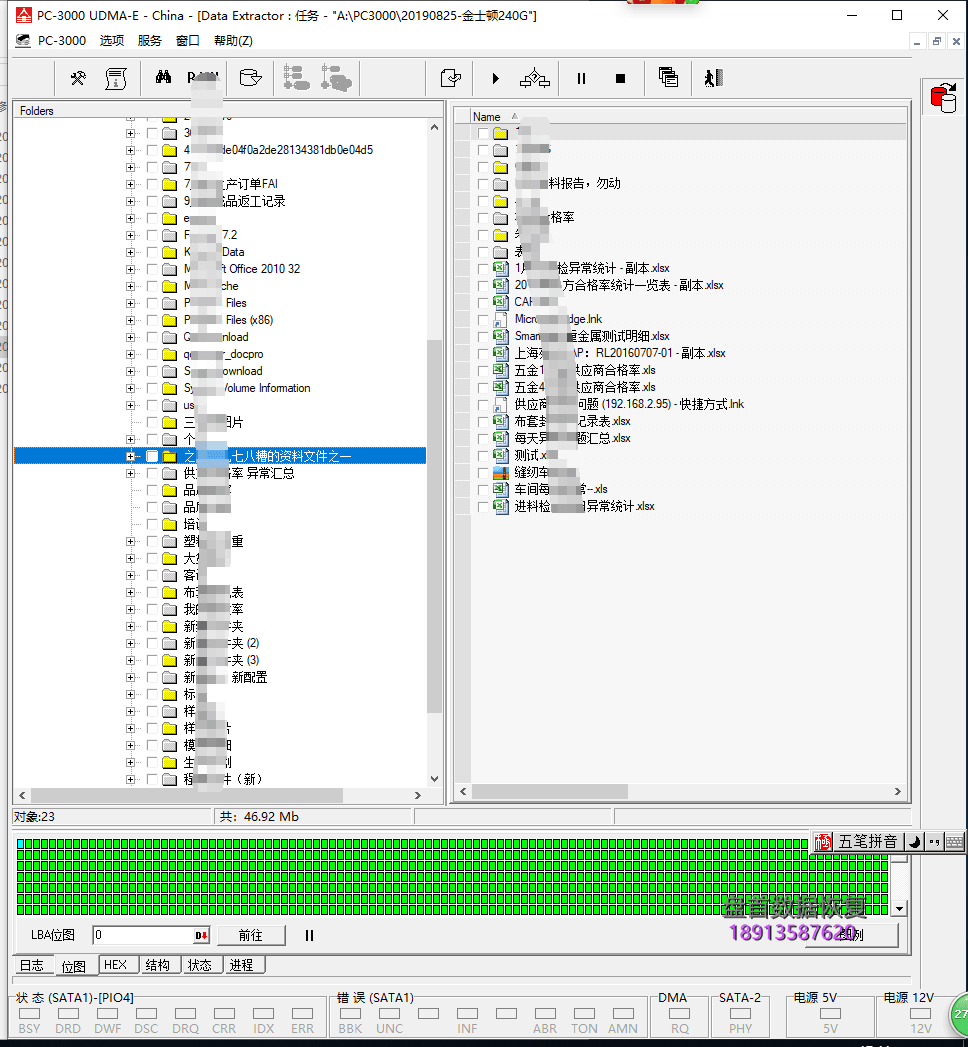Open the 帮助(Z) menu

[x=233, y=41]
